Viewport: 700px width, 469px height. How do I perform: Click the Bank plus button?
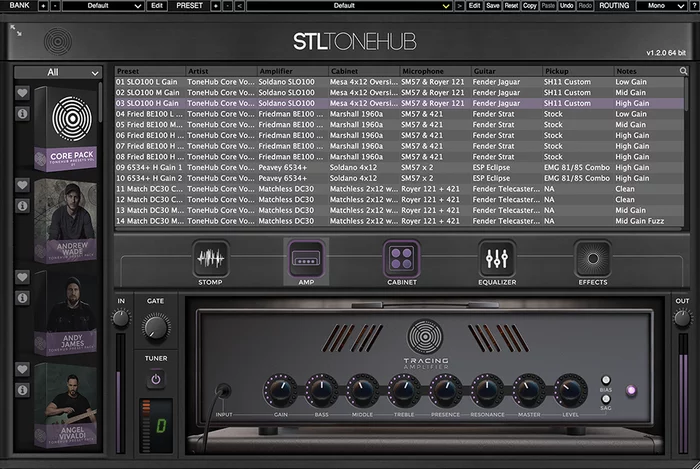[x=43, y=6]
